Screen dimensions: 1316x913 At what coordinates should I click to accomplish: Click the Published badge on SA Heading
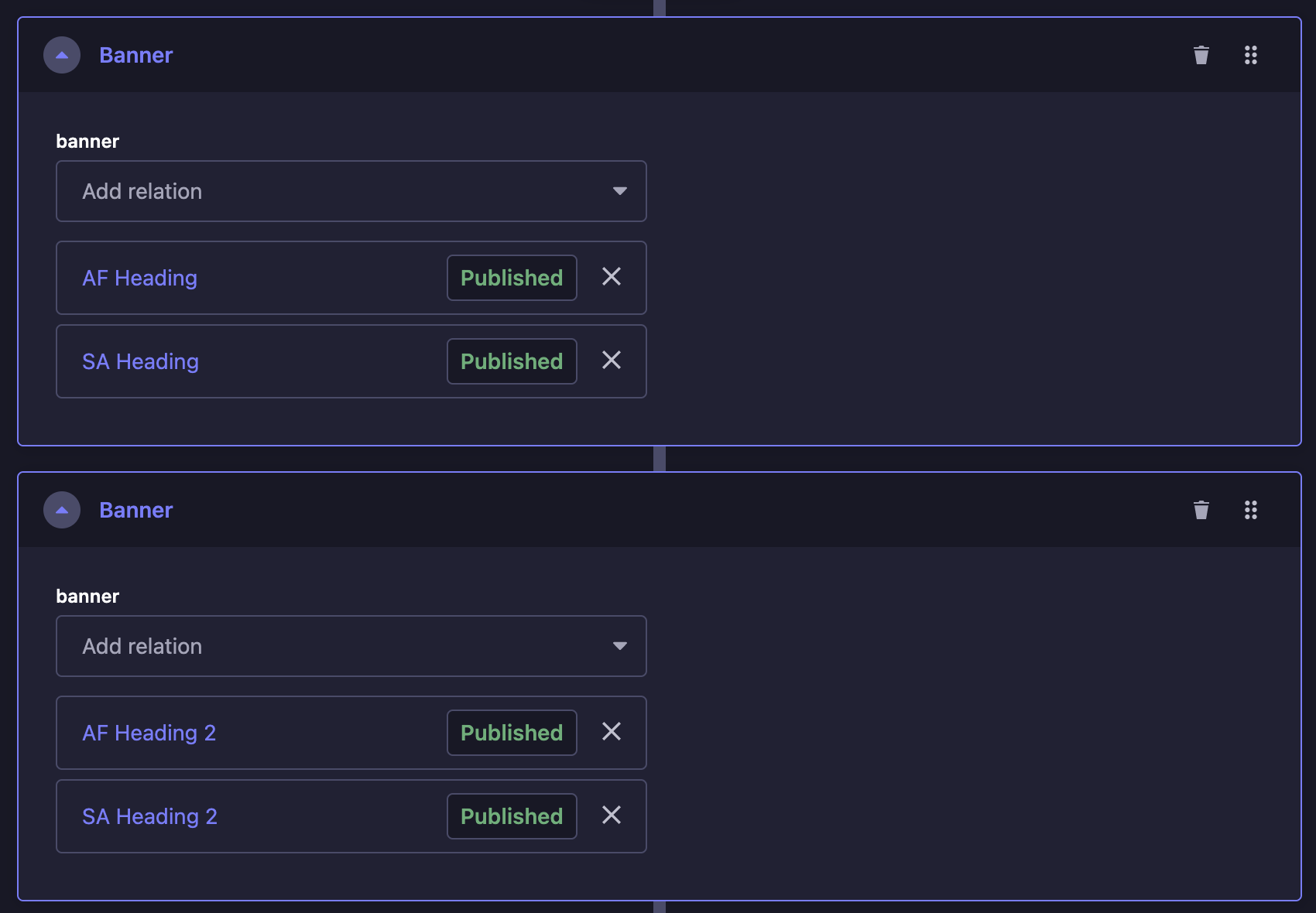point(511,361)
